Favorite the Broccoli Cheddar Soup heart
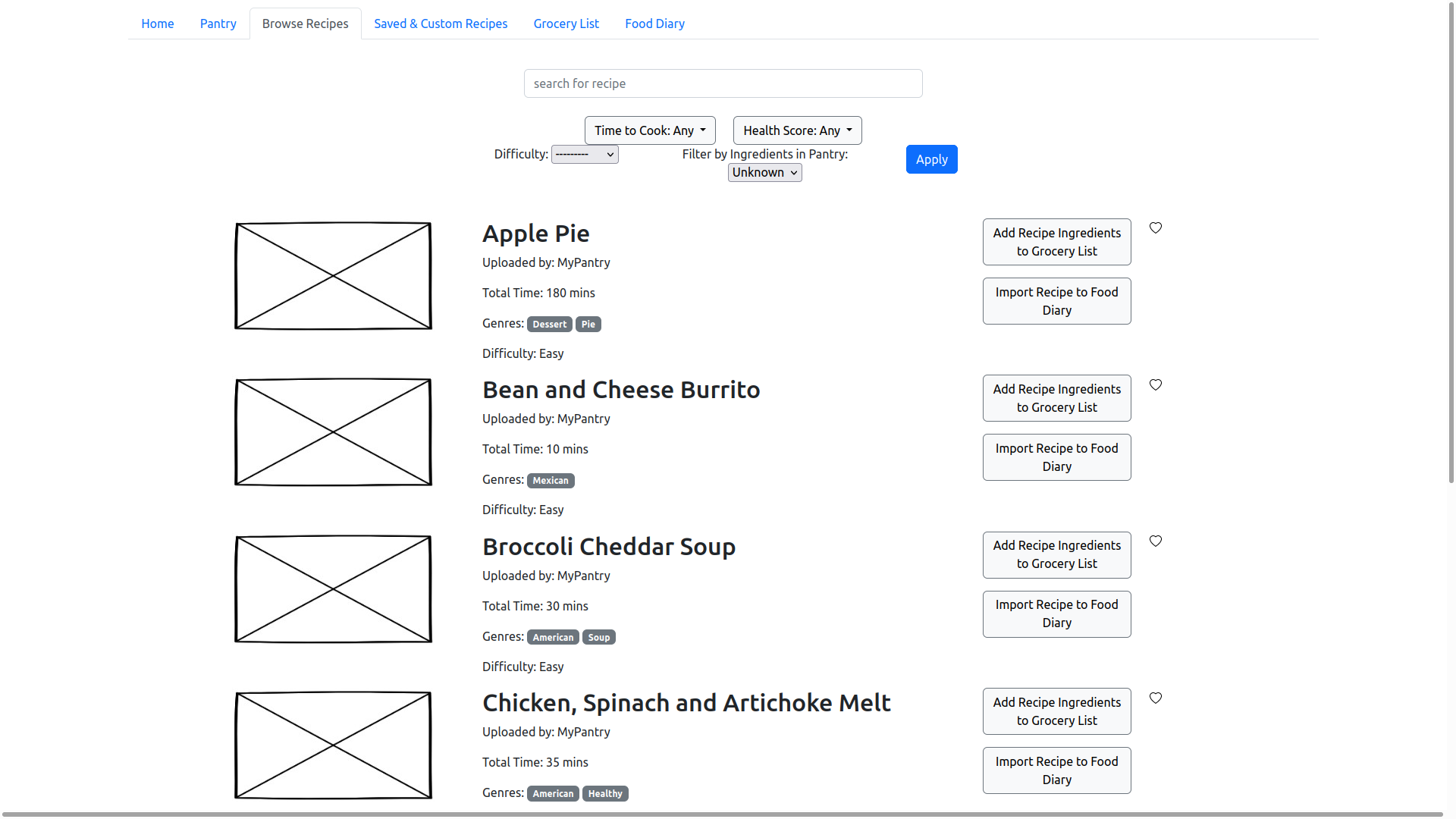The image size is (1456, 819). click(x=1156, y=541)
